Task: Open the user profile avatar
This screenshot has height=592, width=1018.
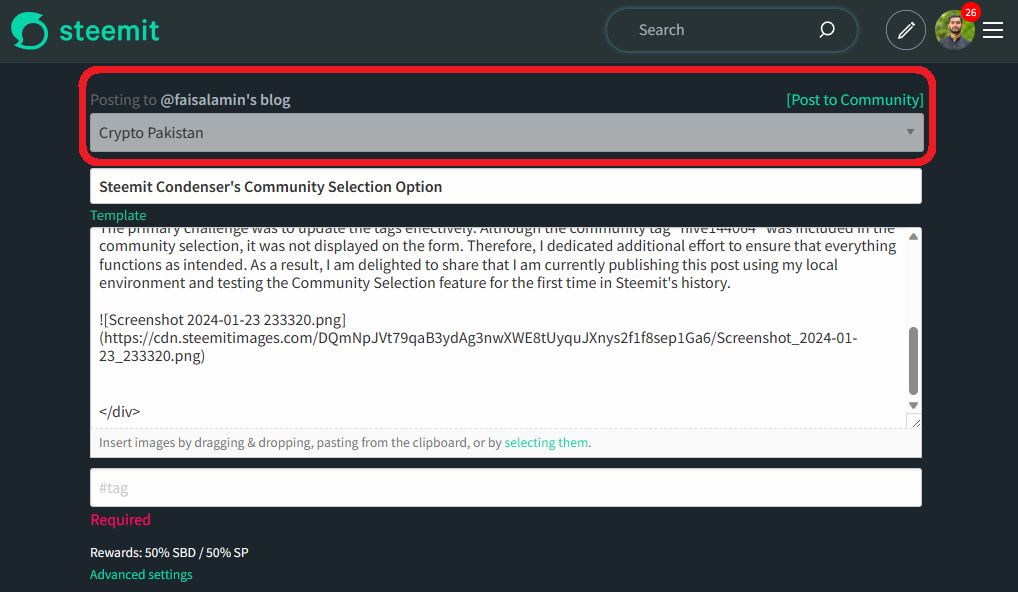Action: 954,30
